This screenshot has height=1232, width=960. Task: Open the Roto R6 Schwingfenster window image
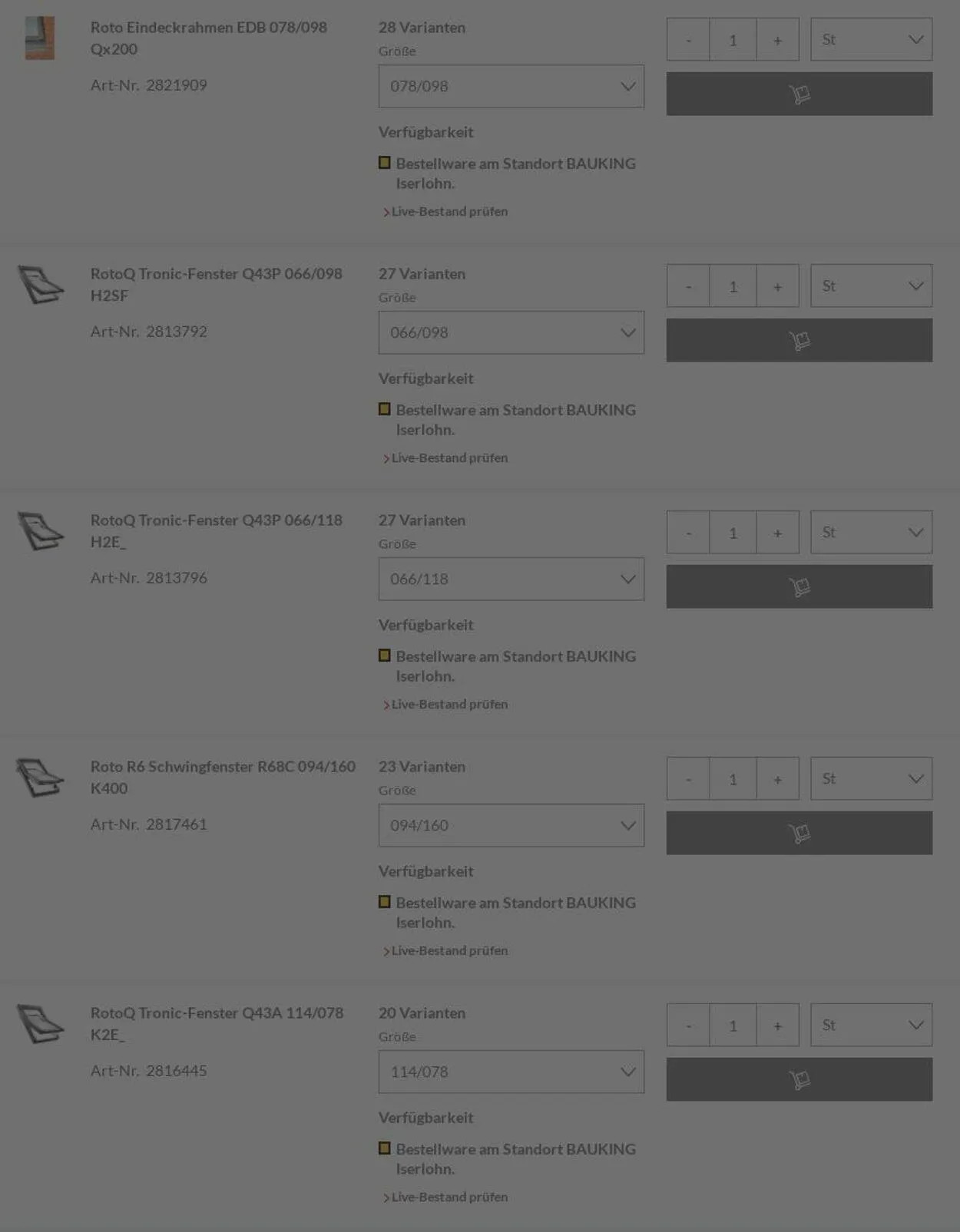pos(40,778)
